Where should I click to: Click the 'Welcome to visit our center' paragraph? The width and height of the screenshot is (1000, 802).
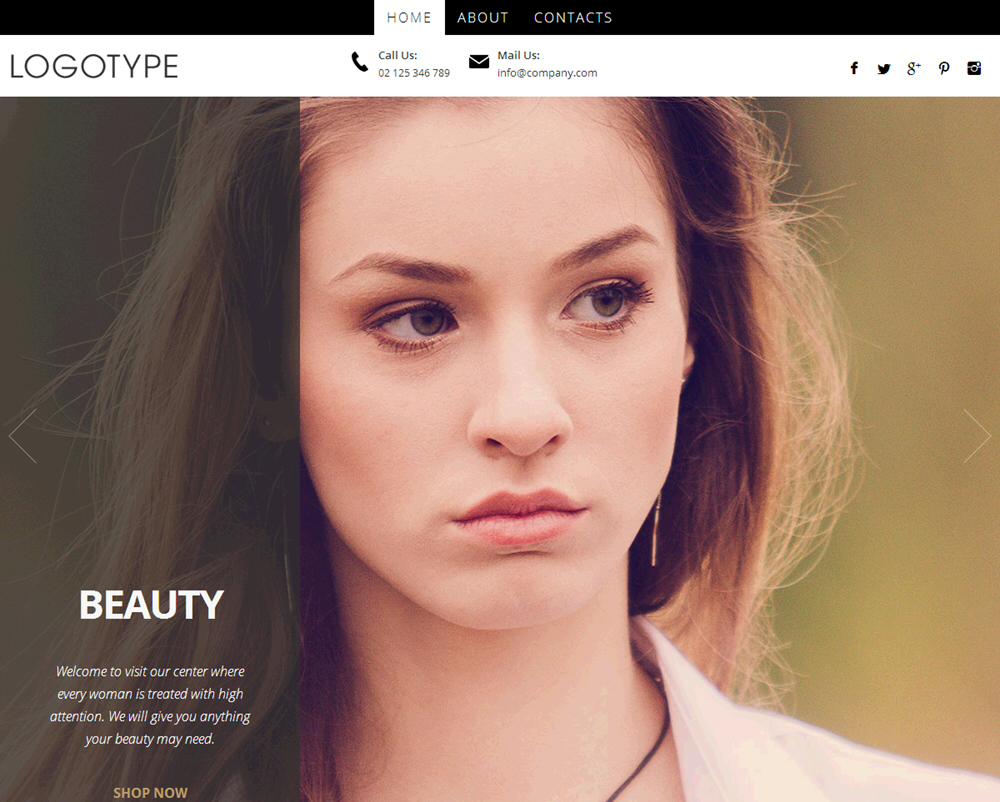(151, 705)
